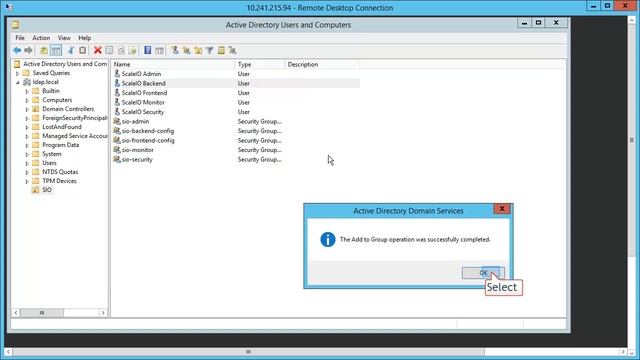Collapse the ldap.local domain node

coord(18,82)
